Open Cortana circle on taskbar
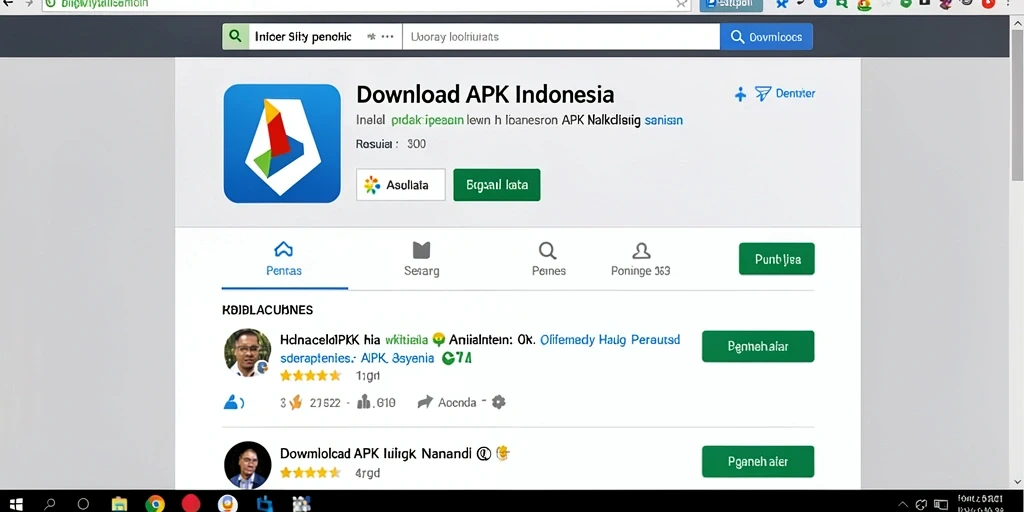This screenshot has height=512, width=1024. (83, 504)
